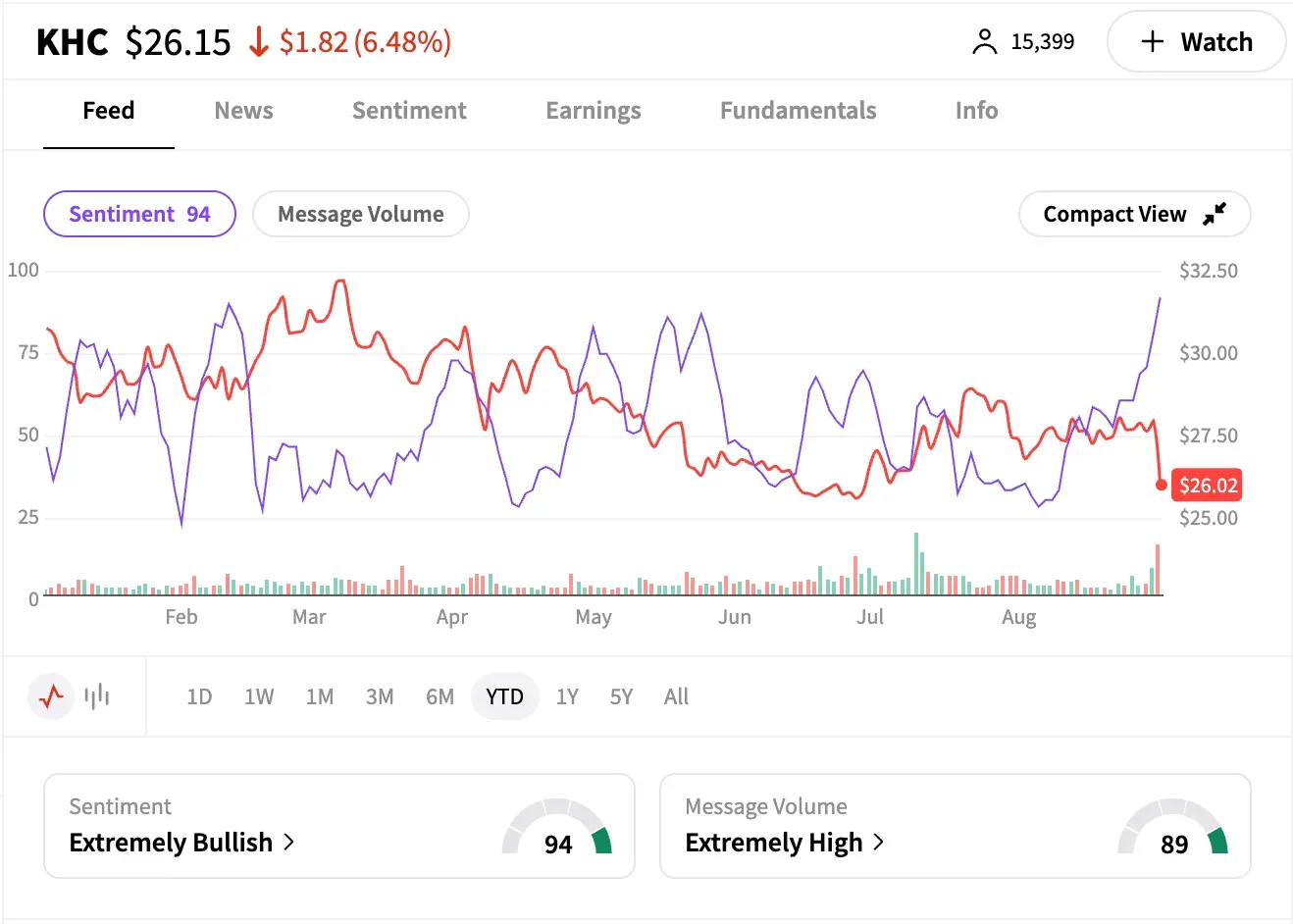This screenshot has width=1293, height=924.
Task: Click the Jun month axis label
Action: (x=735, y=617)
